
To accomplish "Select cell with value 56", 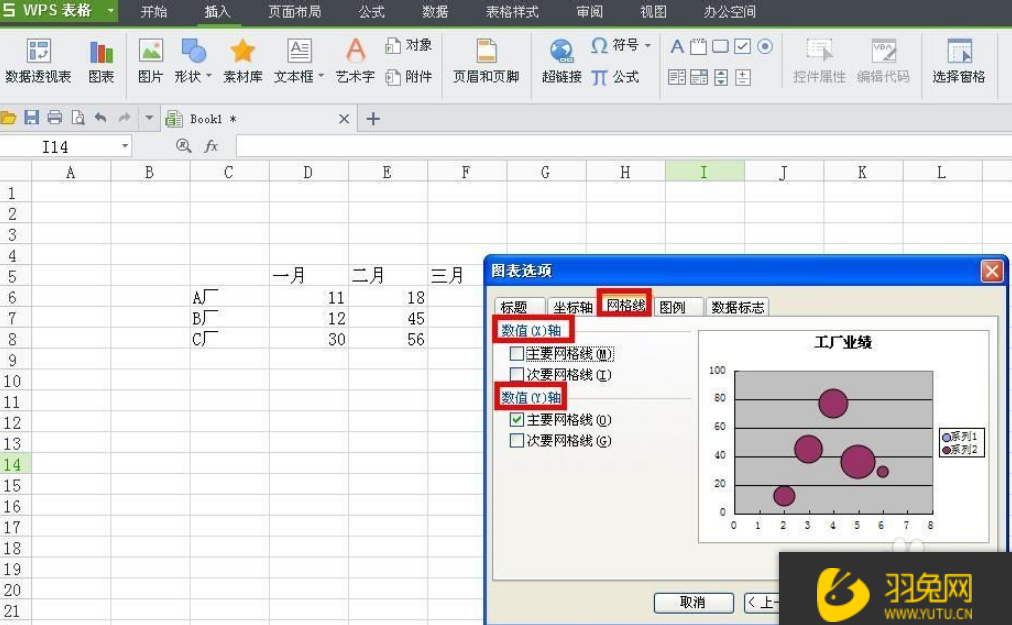I will [x=388, y=339].
